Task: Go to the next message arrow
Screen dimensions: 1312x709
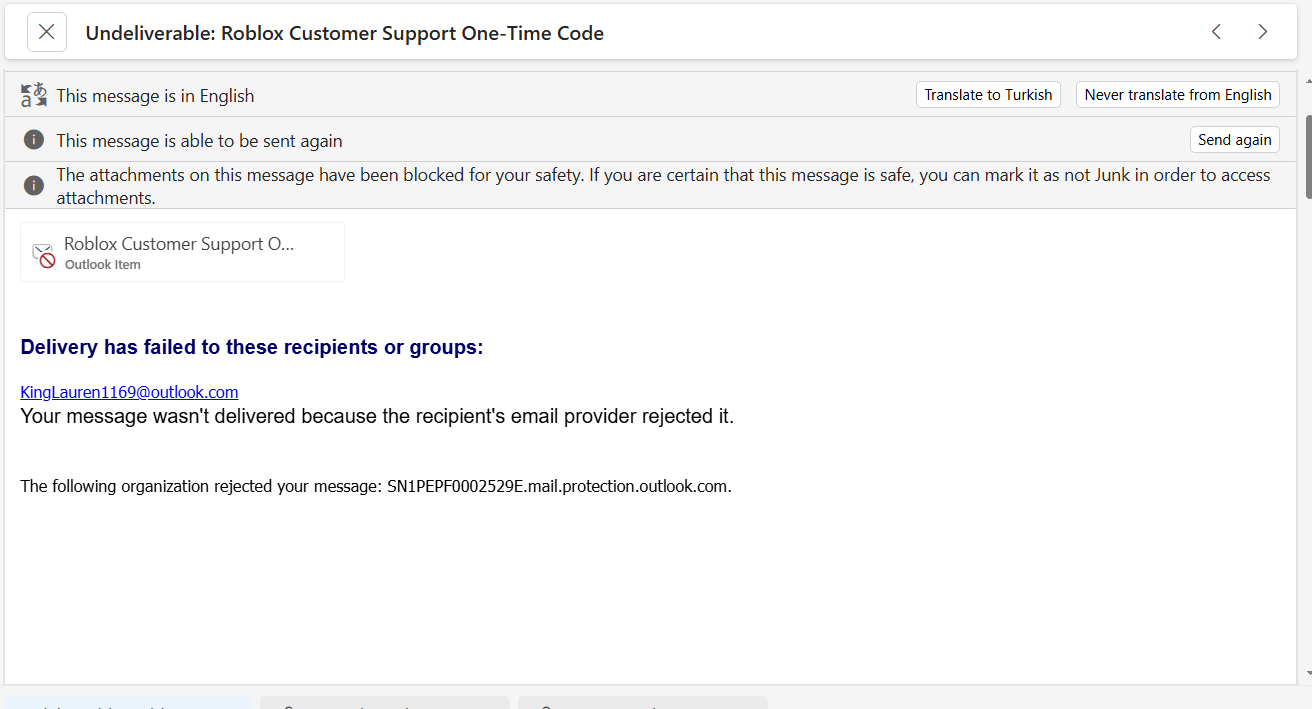Action: (1262, 32)
